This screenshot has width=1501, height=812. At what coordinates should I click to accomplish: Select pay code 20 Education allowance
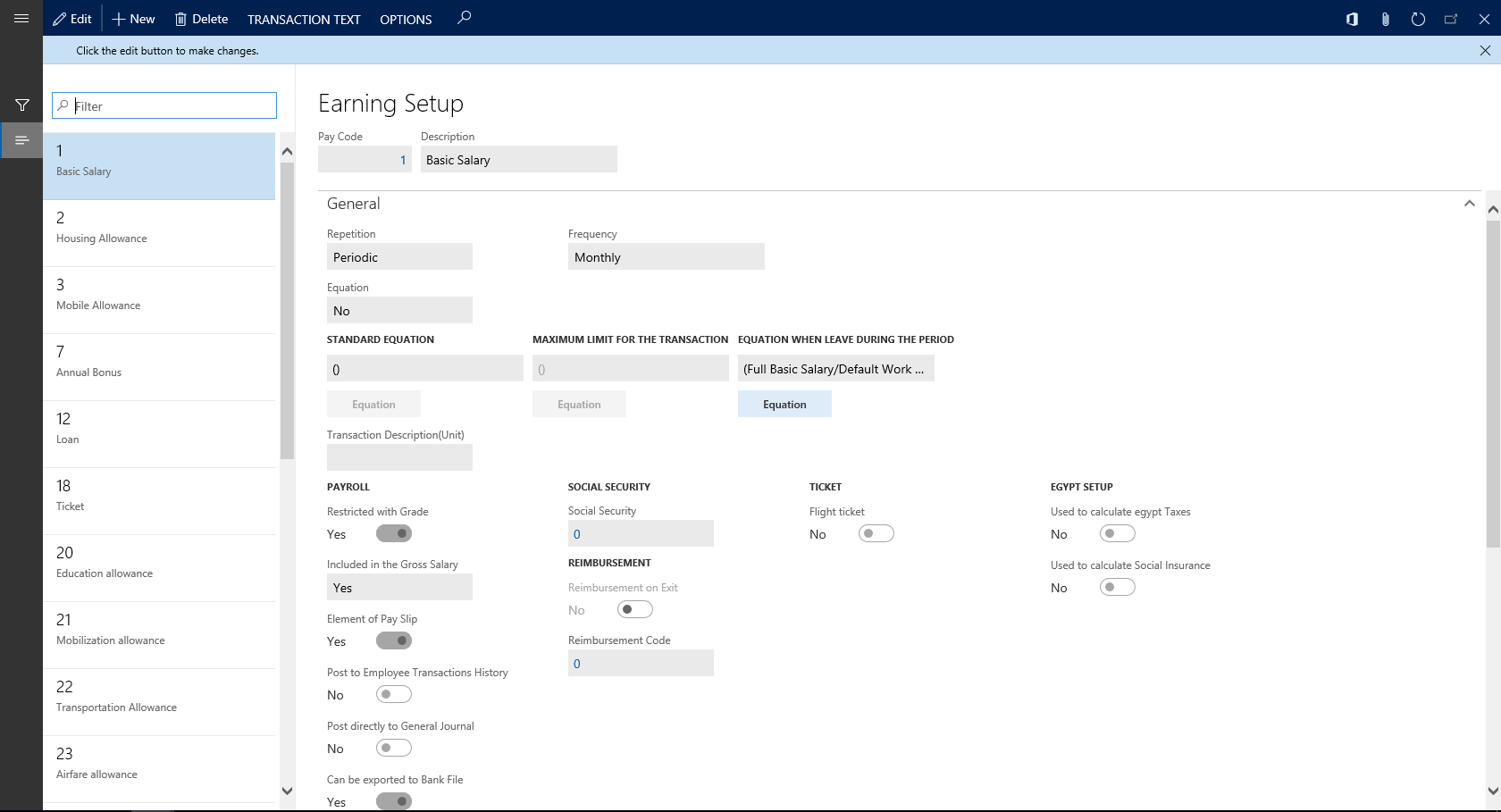tap(159, 568)
